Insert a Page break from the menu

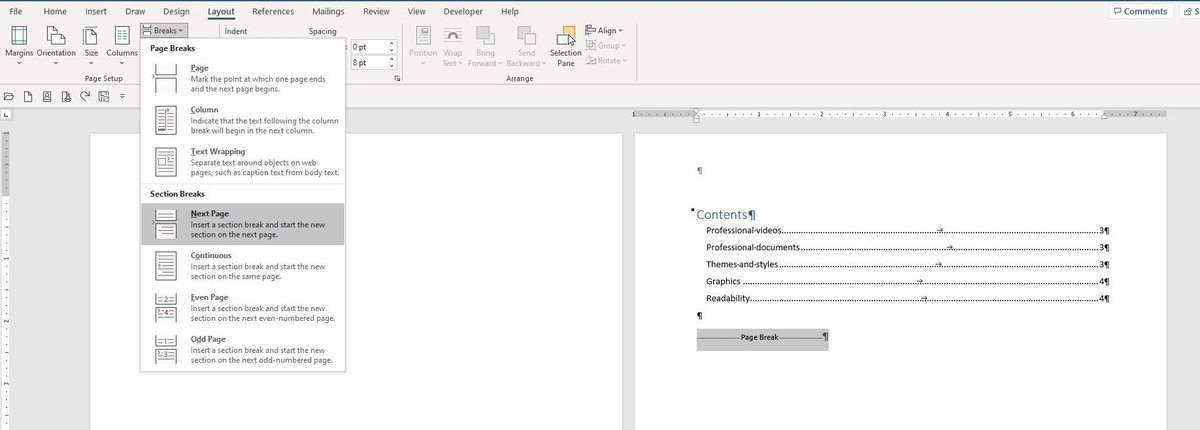click(x=243, y=78)
